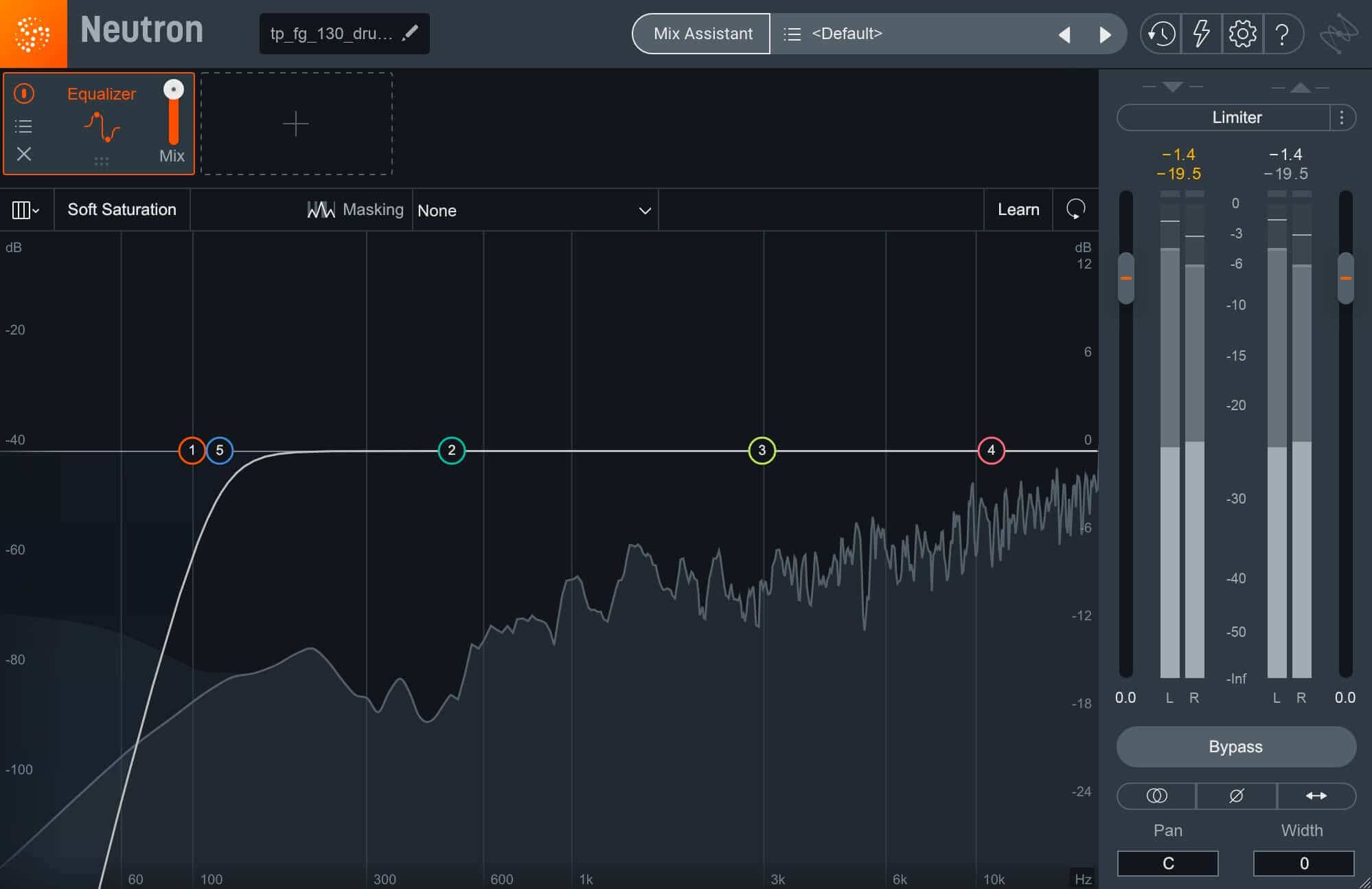Open settings gear icon
Viewport: 1372px width, 889px height.
coord(1242,34)
